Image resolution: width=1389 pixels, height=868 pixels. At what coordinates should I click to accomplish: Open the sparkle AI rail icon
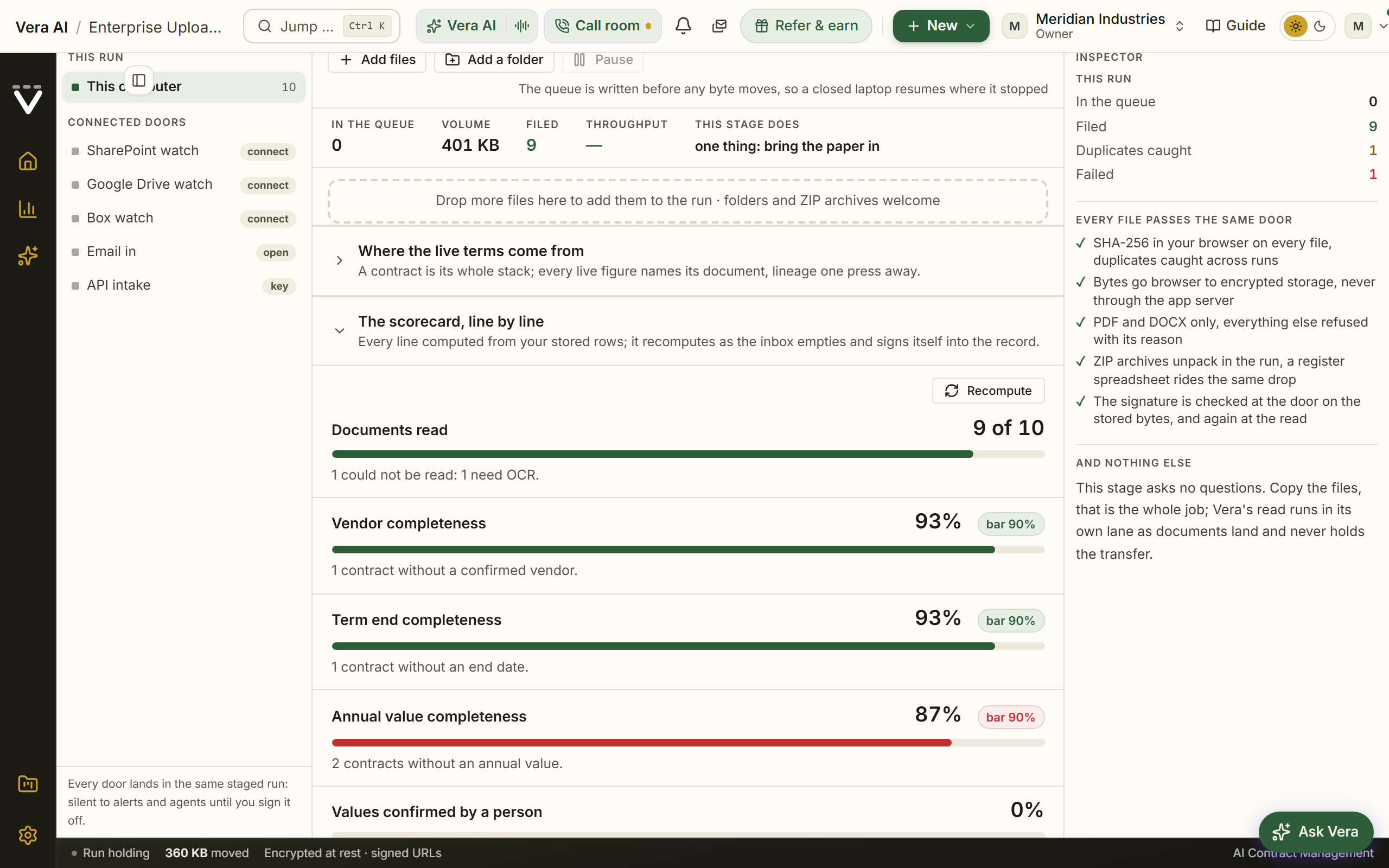point(28,256)
